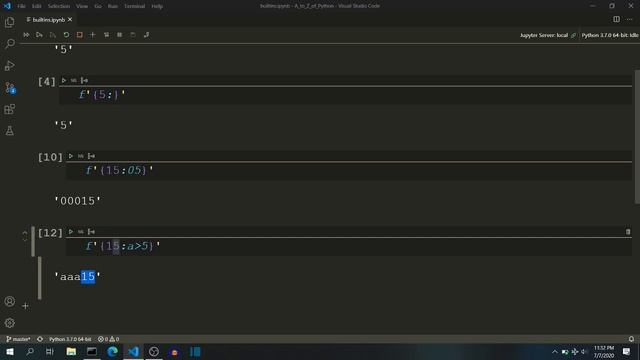This screenshot has width=640, height=360.
Task: Open variable explorer from notebook toolbar
Action: point(120,35)
